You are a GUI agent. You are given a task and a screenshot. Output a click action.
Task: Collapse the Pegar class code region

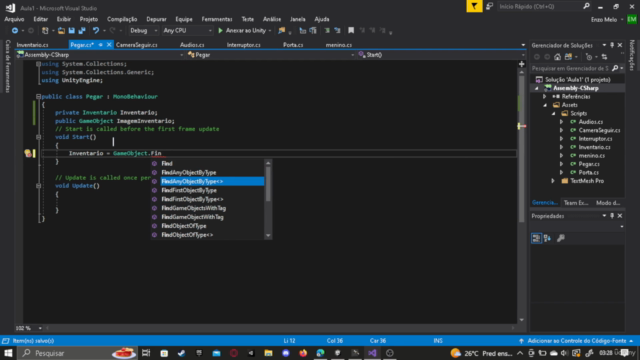click(38, 97)
